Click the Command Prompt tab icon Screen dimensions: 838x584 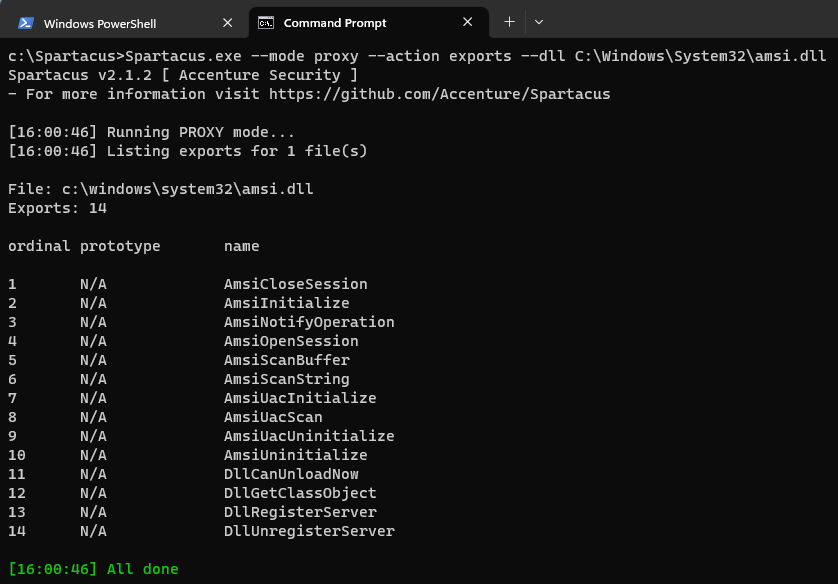coord(266,23)
